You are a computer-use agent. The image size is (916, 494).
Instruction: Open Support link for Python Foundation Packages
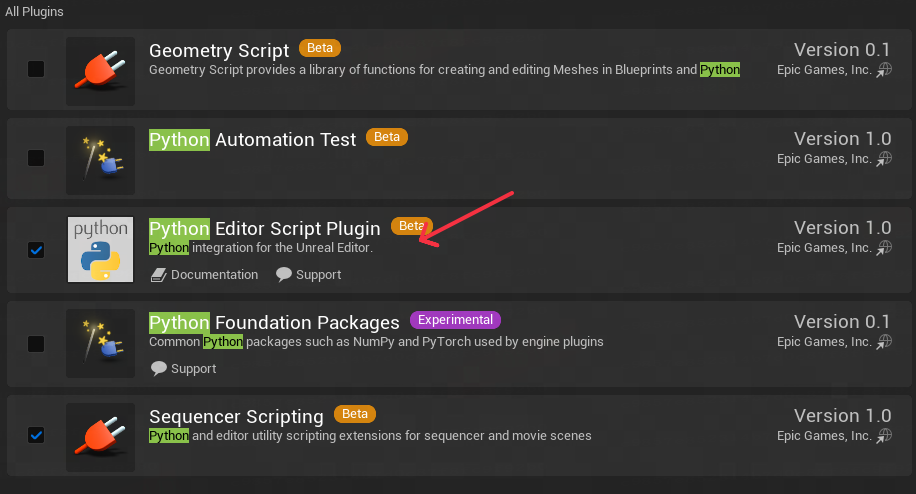pyautogui.click(x=183, y=368)
